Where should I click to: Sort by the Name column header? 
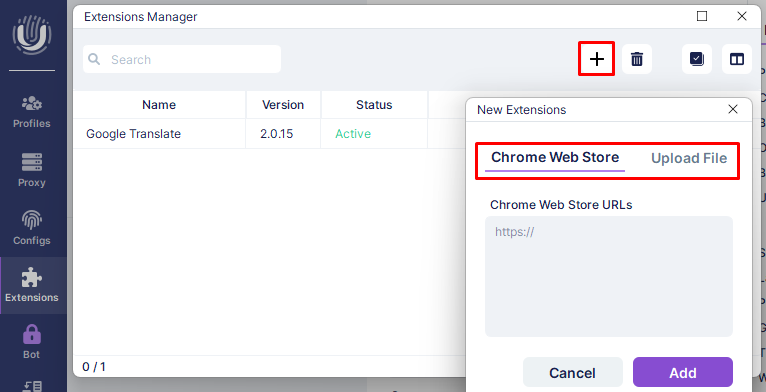click(159, 105)
